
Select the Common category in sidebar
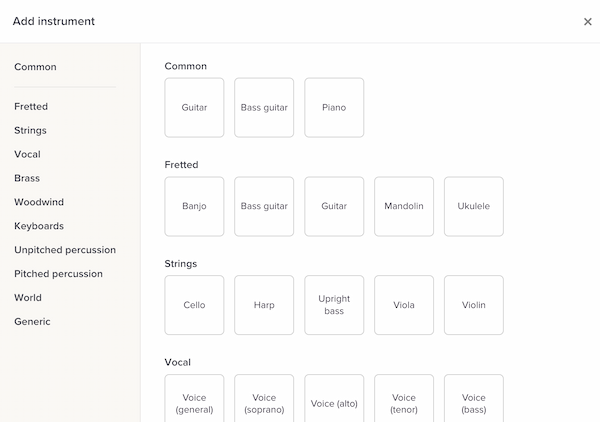[35, 67]
